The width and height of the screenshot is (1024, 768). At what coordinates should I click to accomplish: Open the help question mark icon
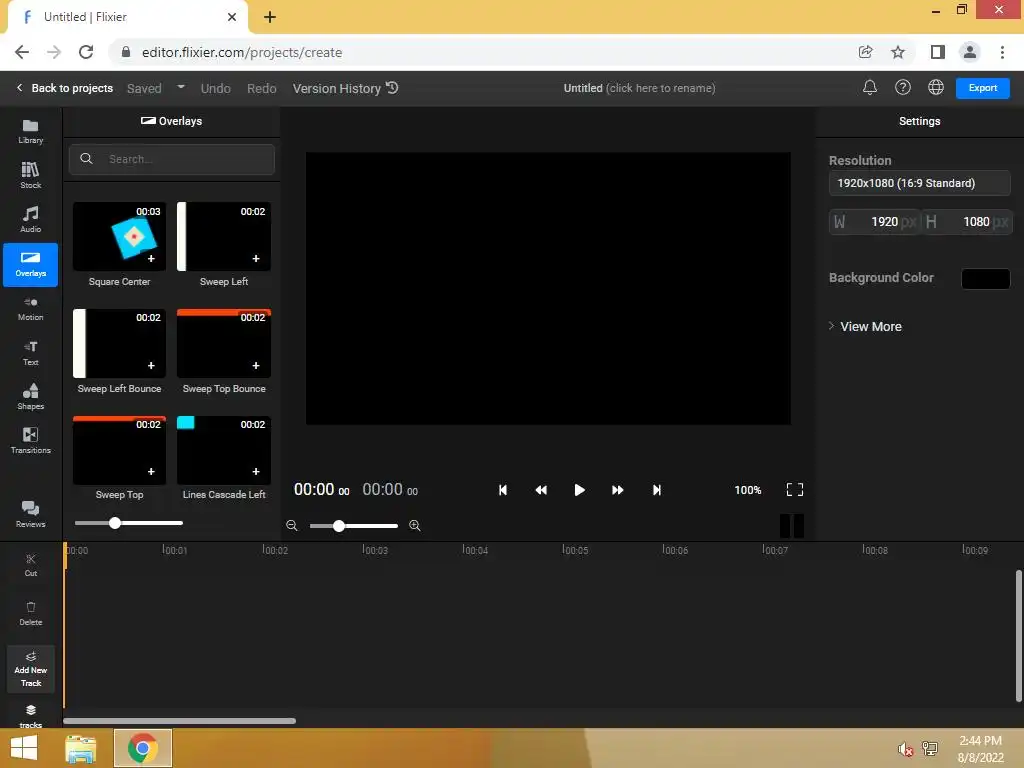point(903,88)
